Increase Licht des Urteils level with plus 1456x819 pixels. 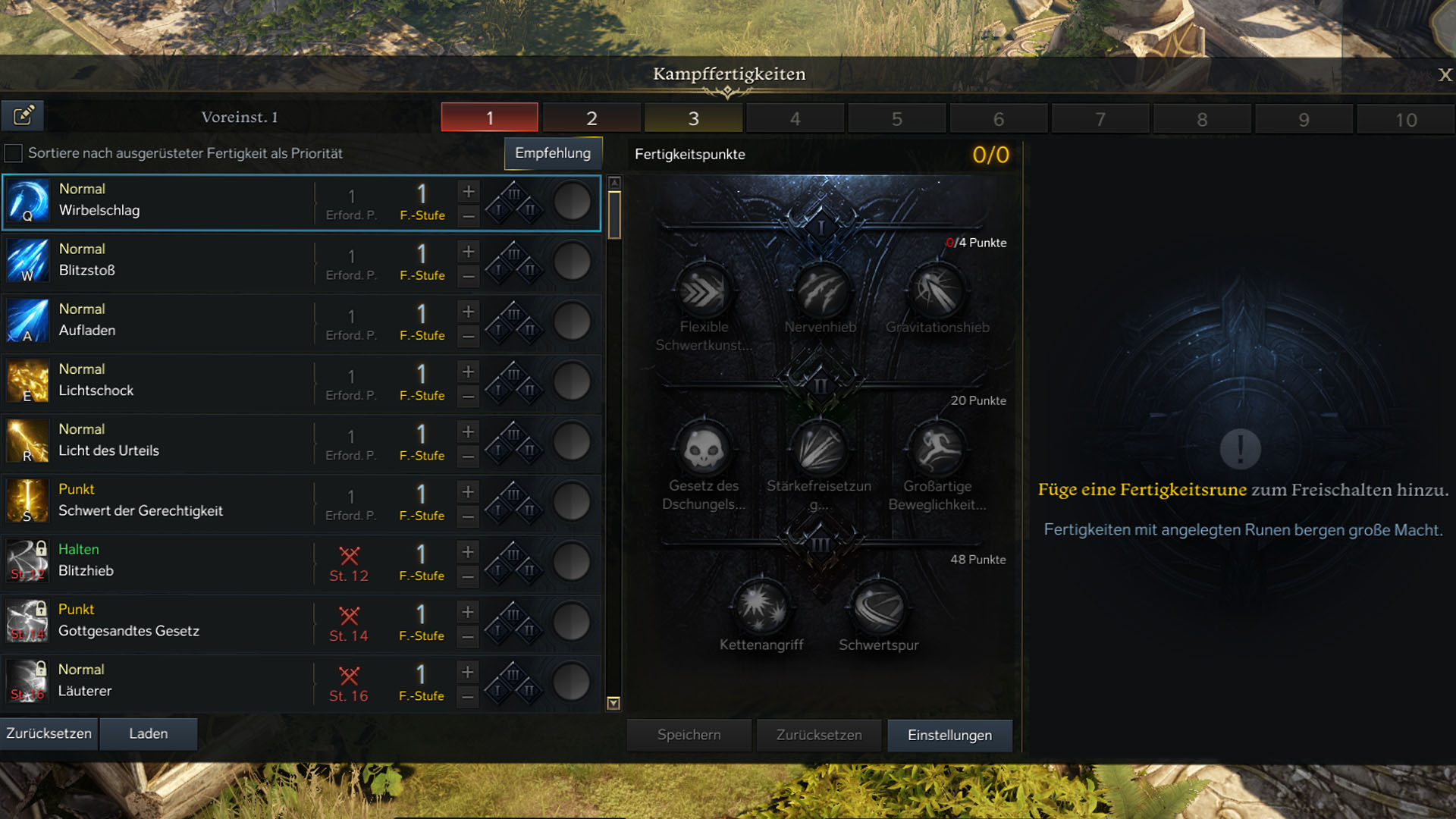[469, 431]
